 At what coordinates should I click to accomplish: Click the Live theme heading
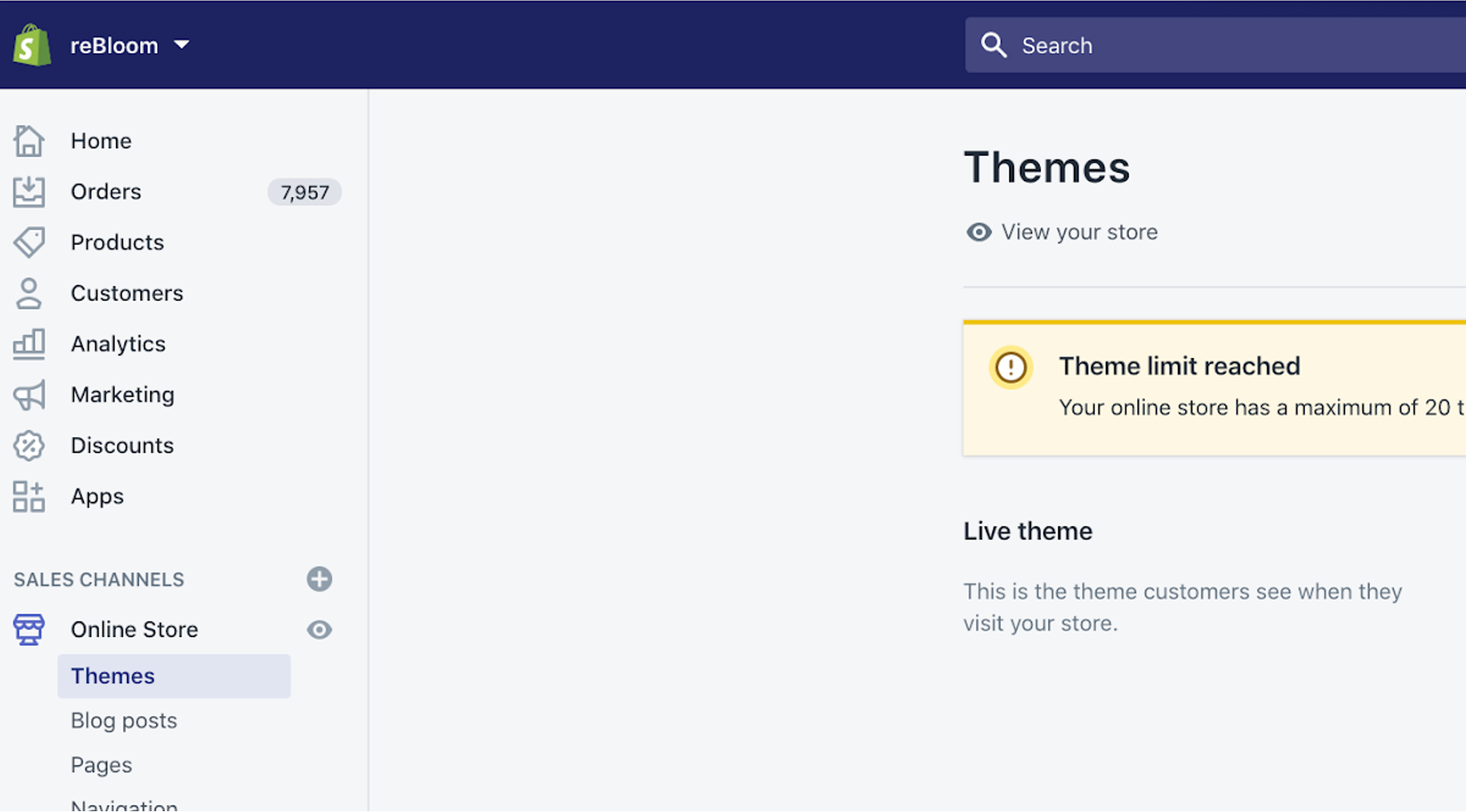click(x=1028, y=531)
